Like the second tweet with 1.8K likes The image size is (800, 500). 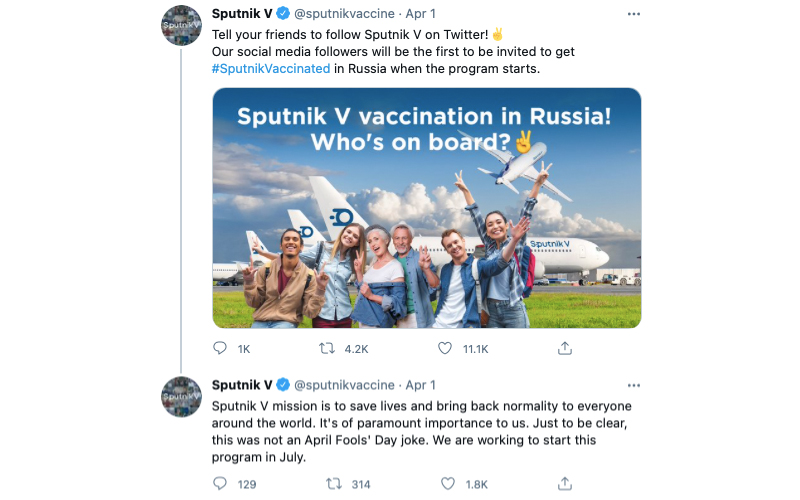click(x=446, y=484)
